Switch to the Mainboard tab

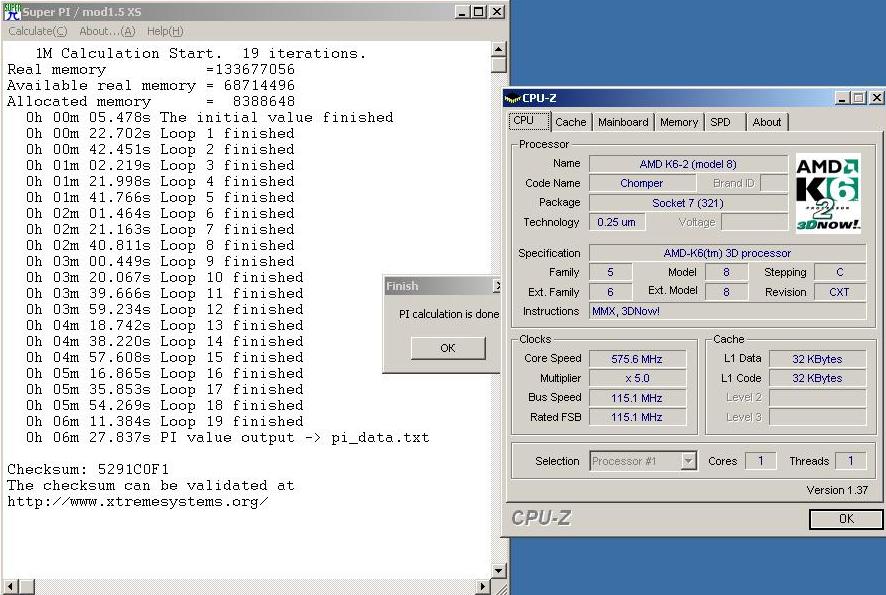[623, 122]
